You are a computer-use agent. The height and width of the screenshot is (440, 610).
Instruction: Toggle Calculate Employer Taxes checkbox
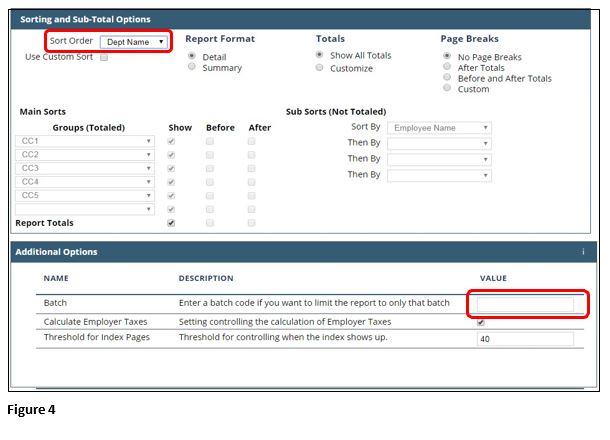click(x=481, y=322)
